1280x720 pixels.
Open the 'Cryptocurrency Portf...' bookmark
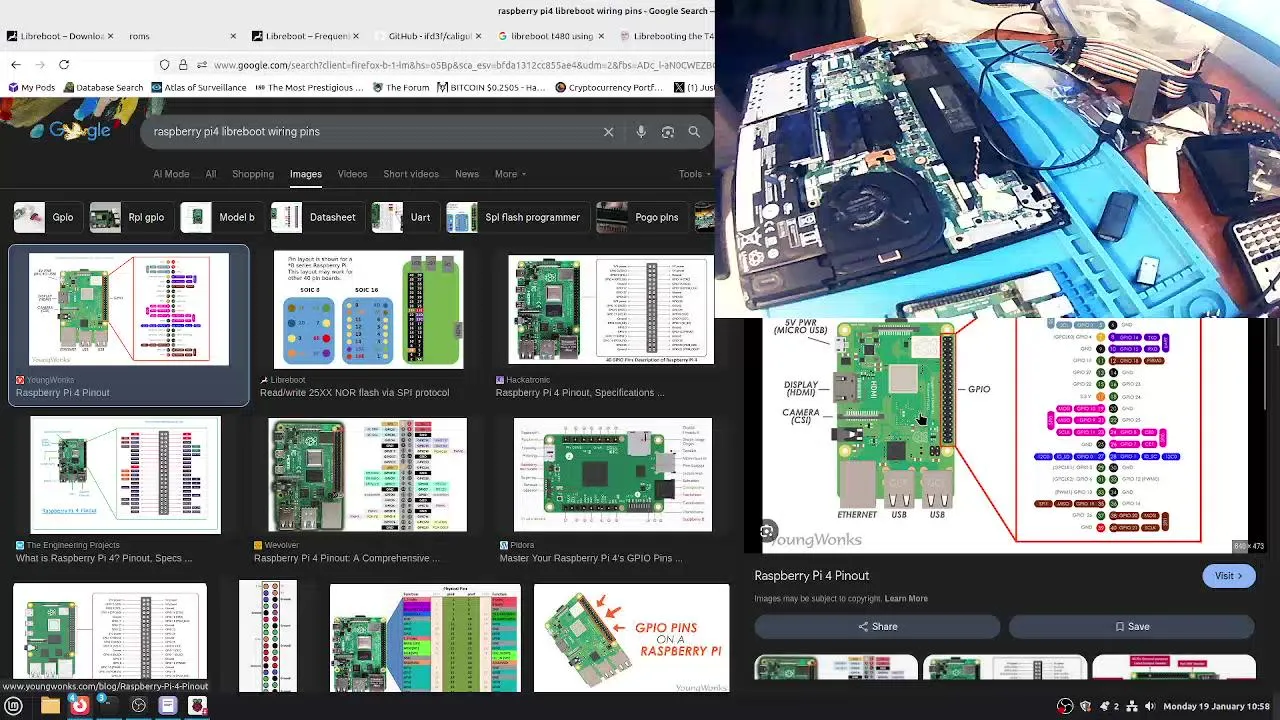pos(608,87)
